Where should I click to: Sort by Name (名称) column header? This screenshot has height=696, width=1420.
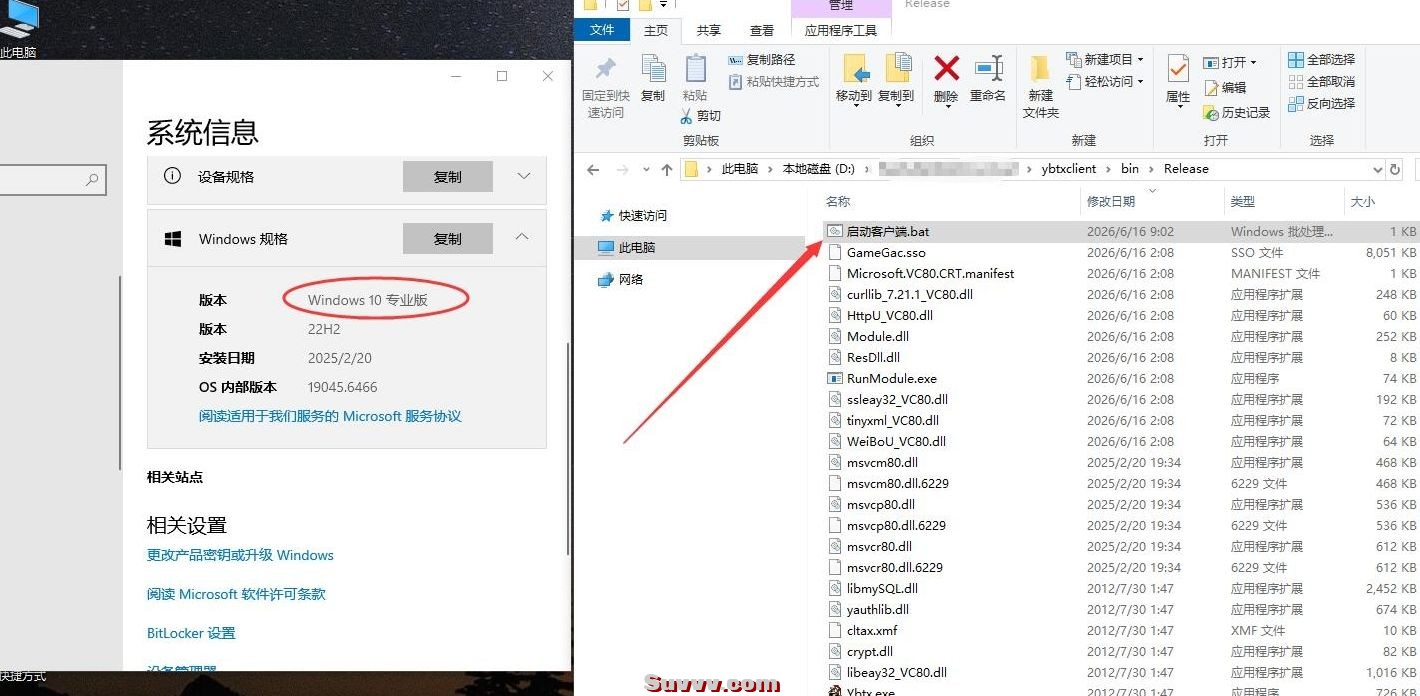pos(838,202)
